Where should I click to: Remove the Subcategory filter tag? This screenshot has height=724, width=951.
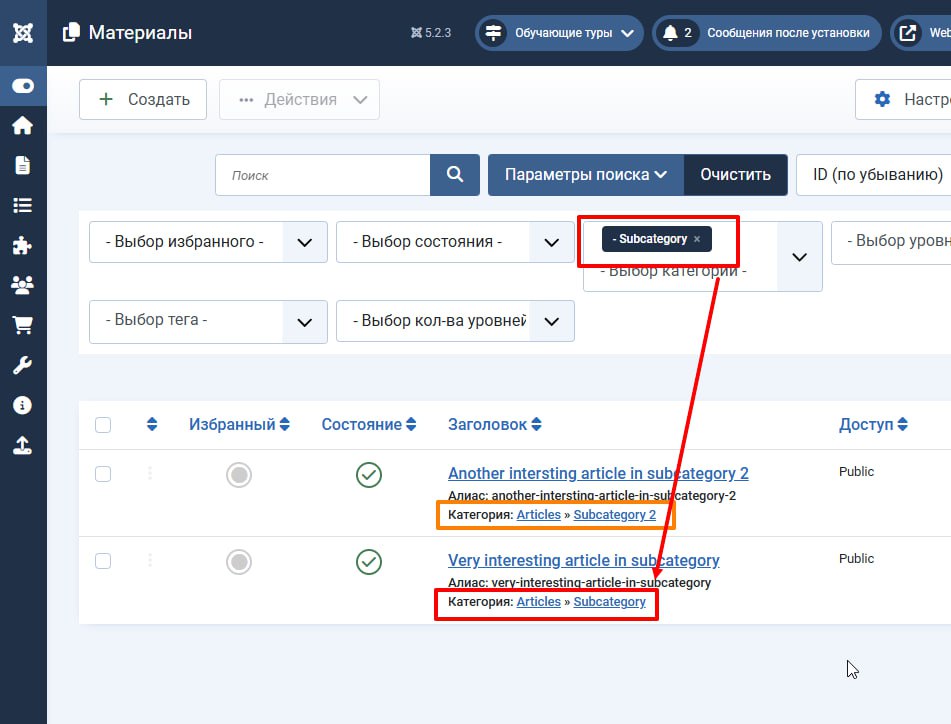pyautogui.click(x=697, y=239)
